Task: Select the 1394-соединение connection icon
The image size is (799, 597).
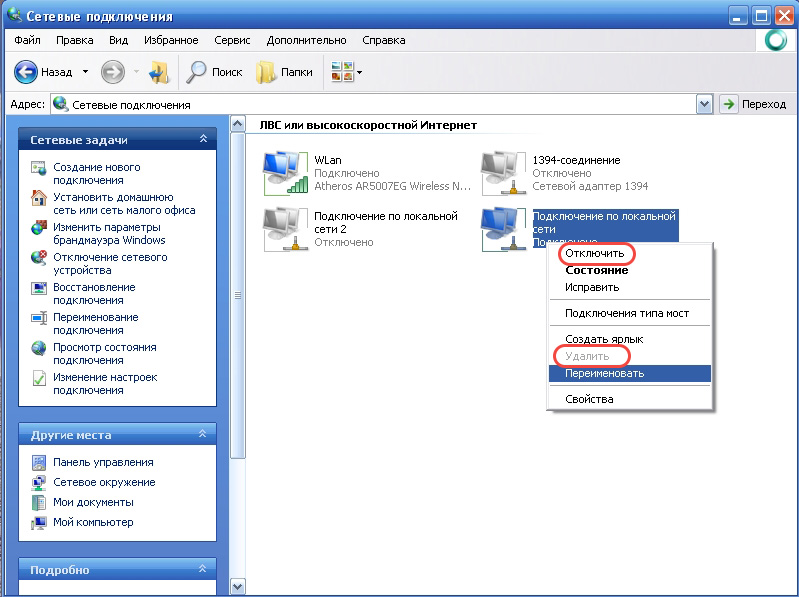Action: point(503,173)
